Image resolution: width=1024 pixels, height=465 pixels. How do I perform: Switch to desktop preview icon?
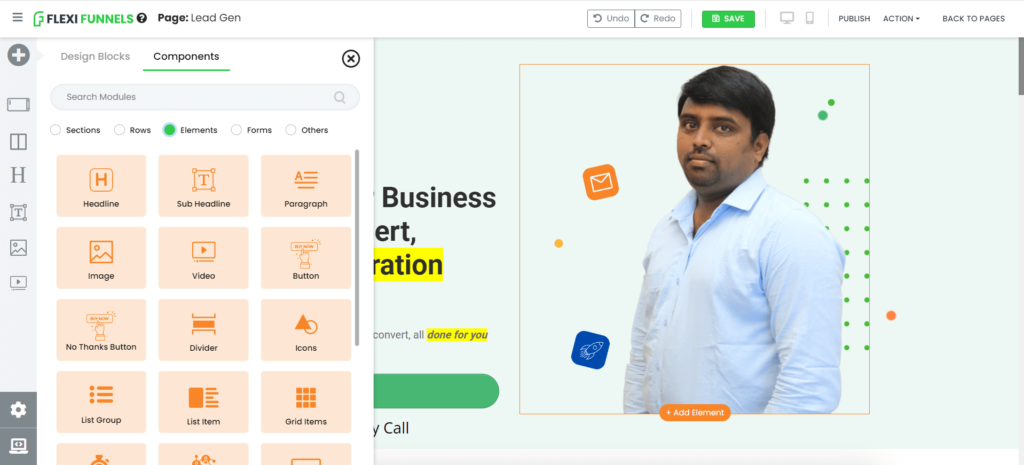point(787,18)
